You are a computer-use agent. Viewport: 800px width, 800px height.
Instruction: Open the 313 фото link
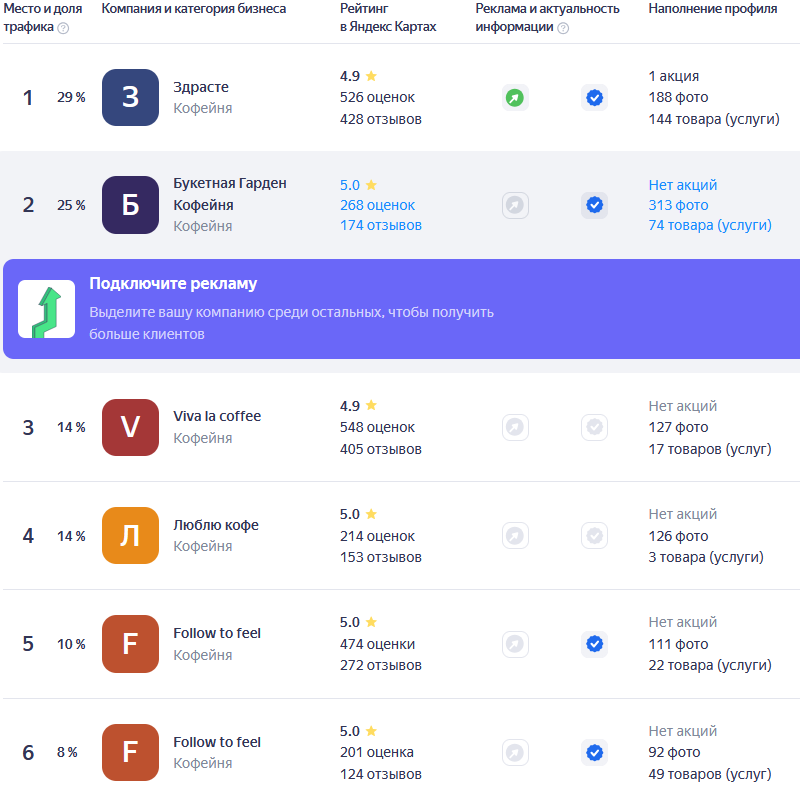click(678, 205)
